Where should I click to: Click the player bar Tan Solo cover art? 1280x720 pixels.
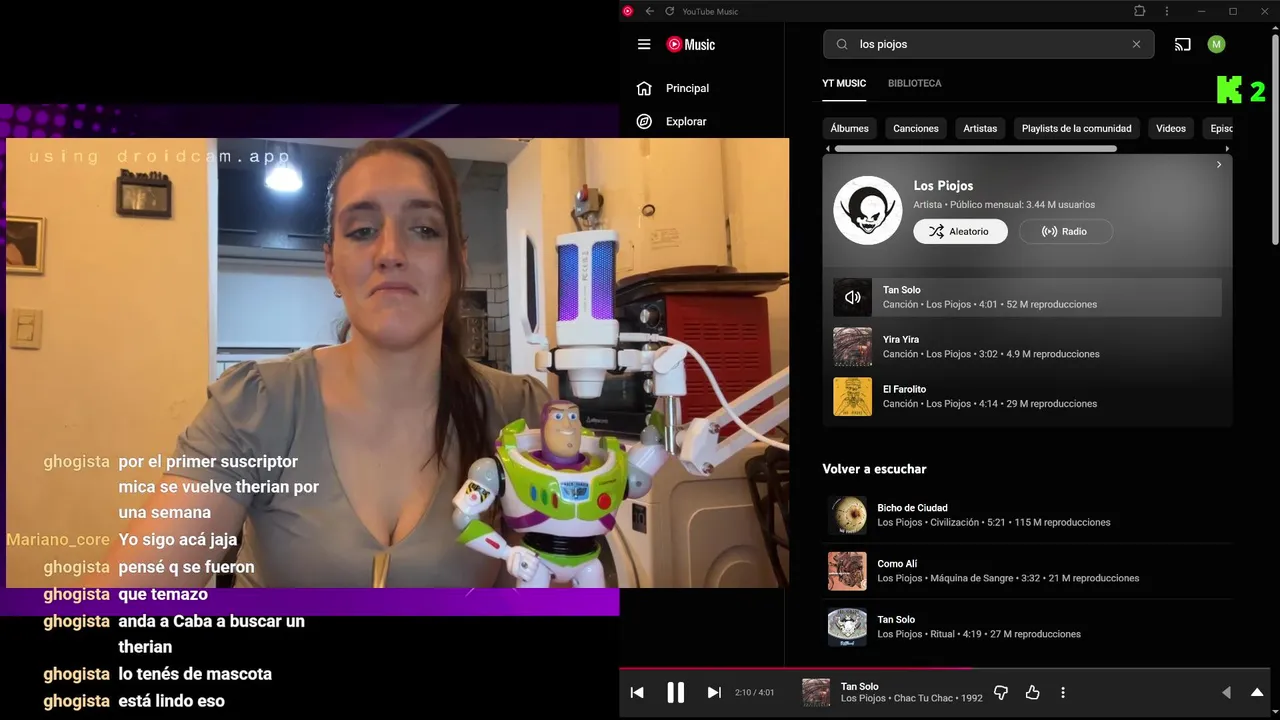(816, 692)
